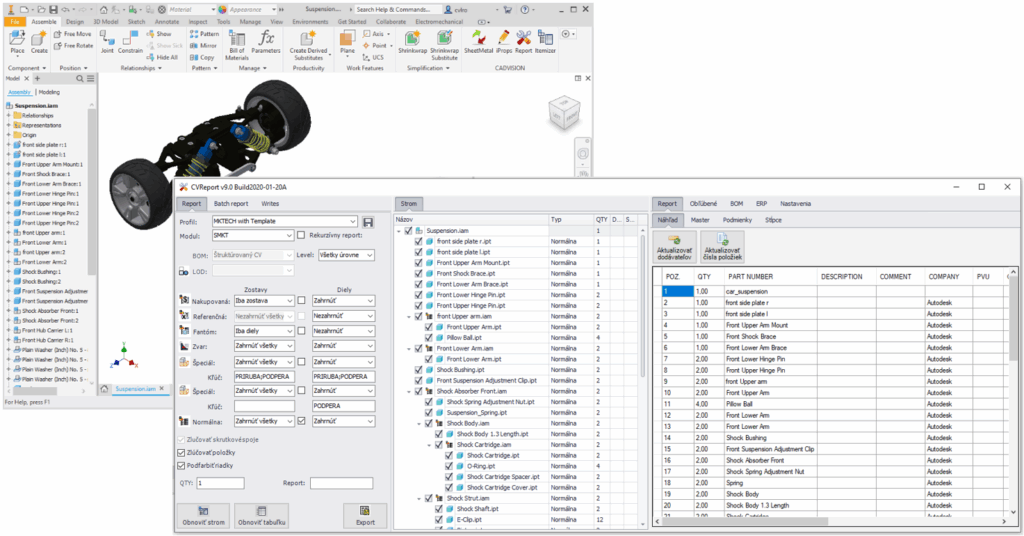This screenshot has width=1024, height=536.
Task: Open the Master sub-tab
Action: (699, 220)
